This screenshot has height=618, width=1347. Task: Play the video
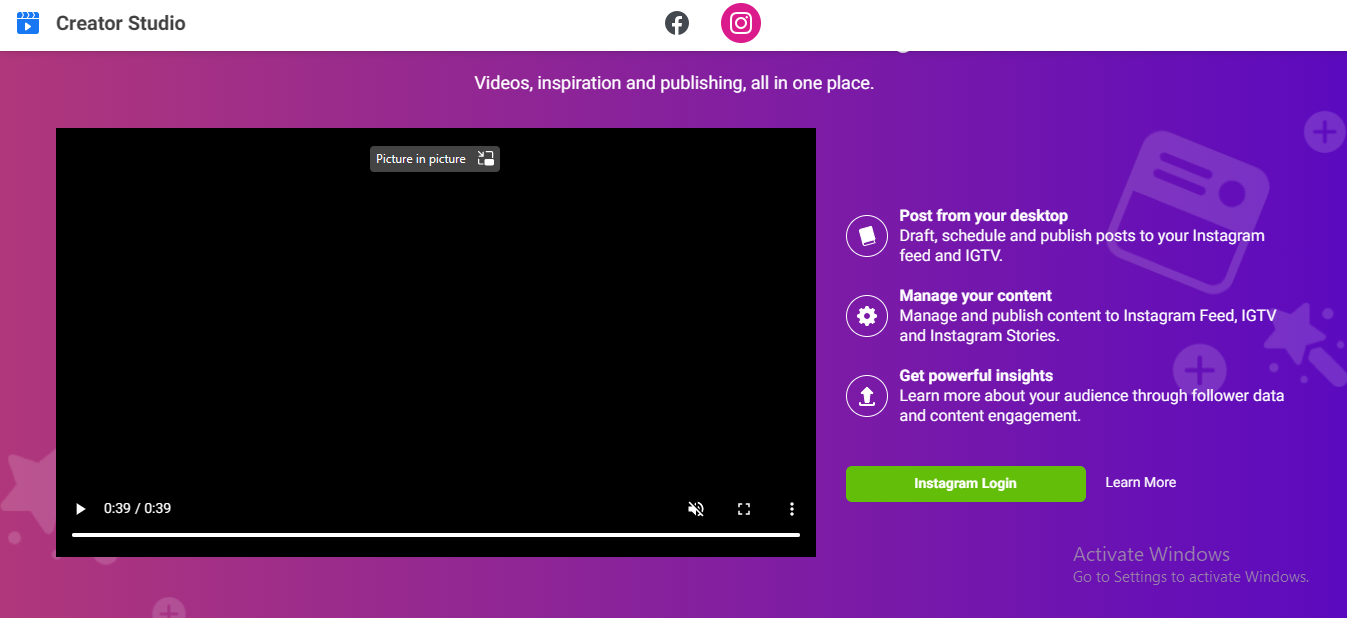click(x=81, y=509)
